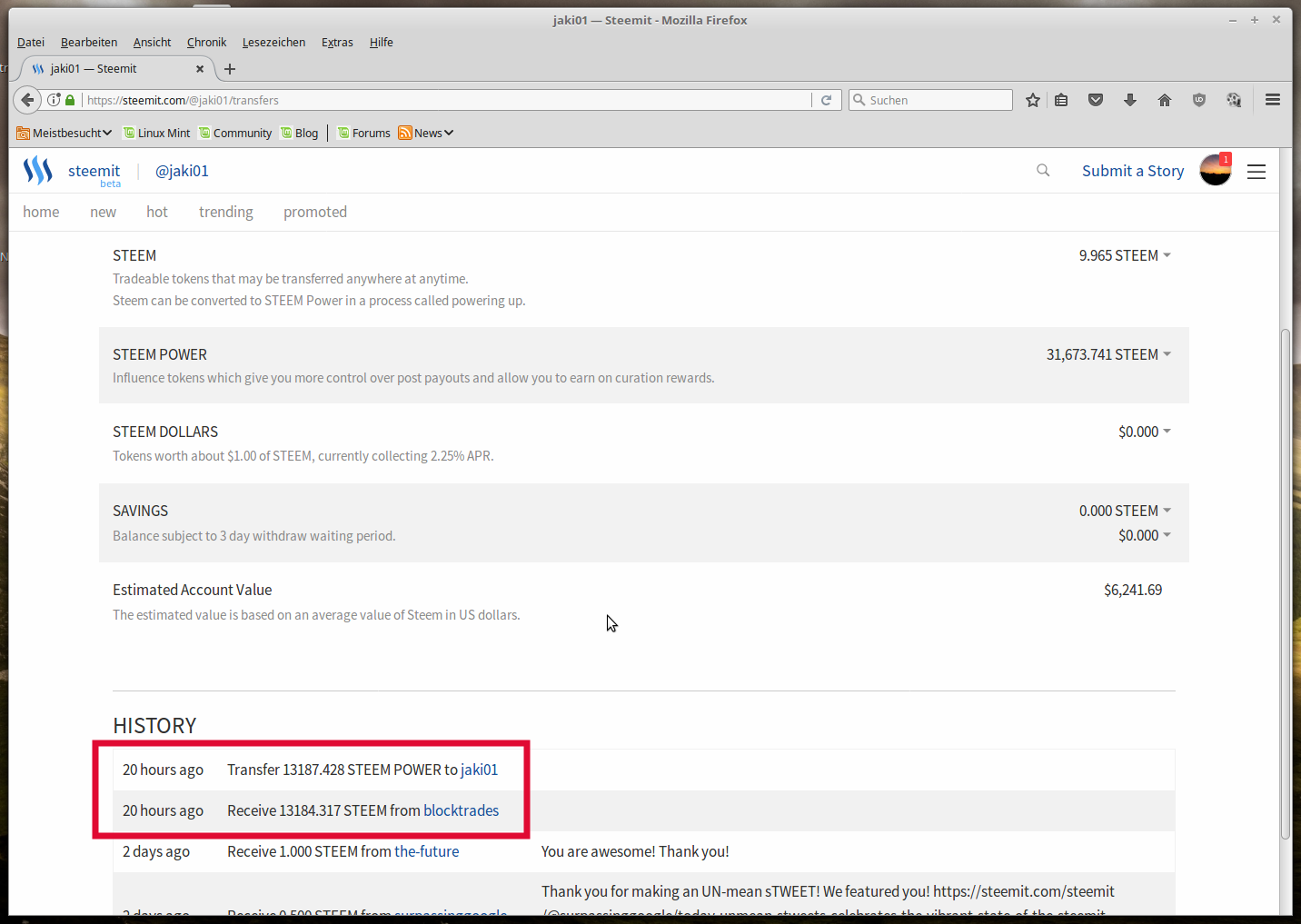This screenshot has height=924, width=1301.
Task: Open Firefox downloads arrow icon
Action: point(1130,100)
